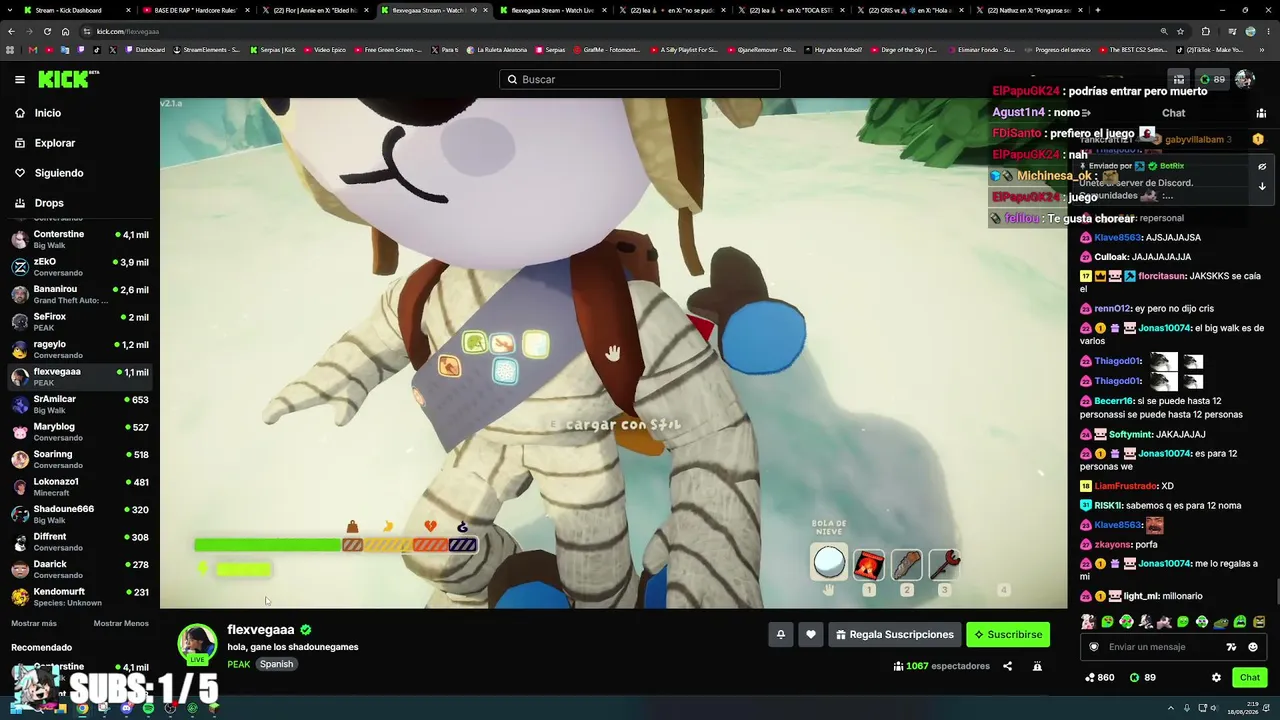Open Soarinng channel in sidebar
The height and width of the screenshot is (720, 1280).
point(80,459)
